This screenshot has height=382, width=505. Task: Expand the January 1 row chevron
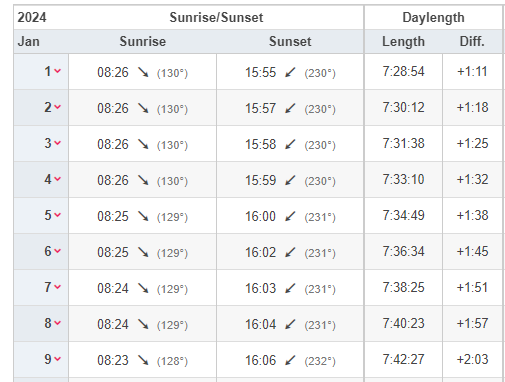coord(58,71)
